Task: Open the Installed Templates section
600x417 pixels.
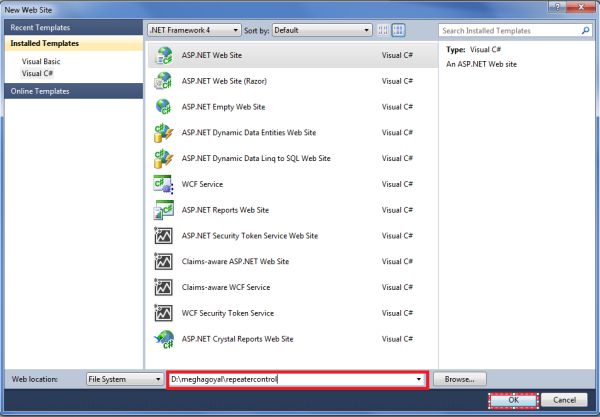Action: coord(73,43)
